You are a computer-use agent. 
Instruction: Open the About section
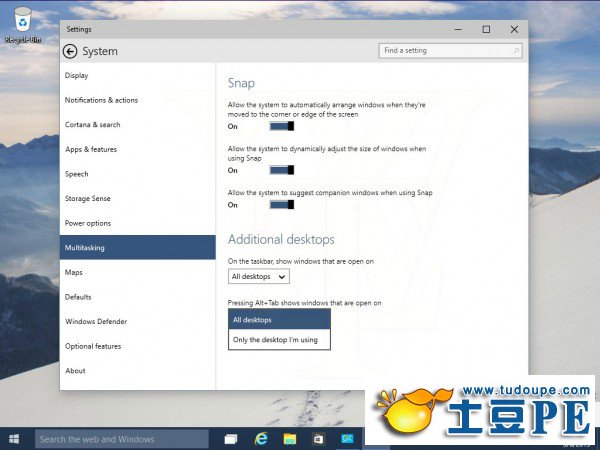tap(138, 371)
